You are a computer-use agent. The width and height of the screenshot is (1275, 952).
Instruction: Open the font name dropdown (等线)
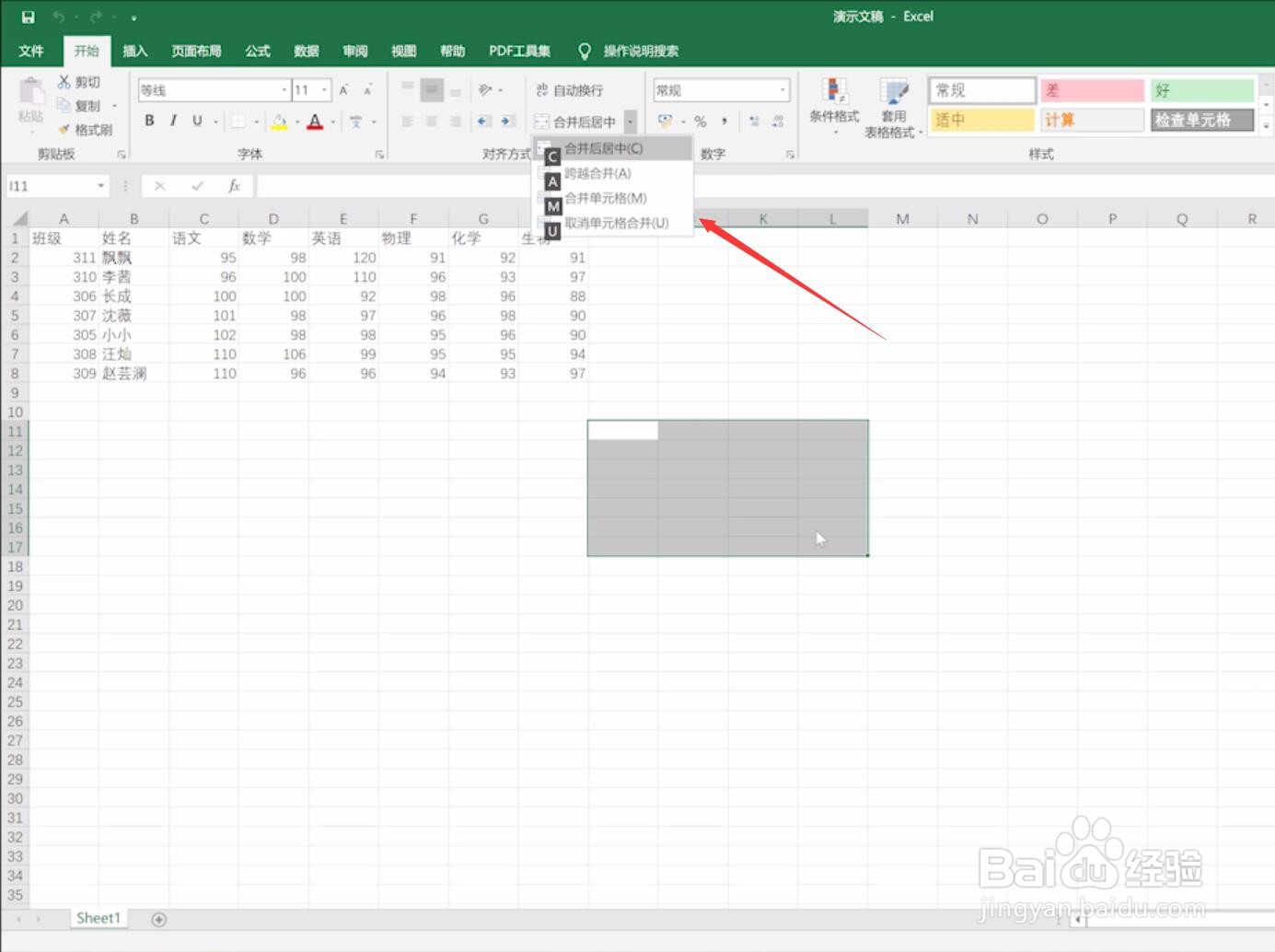tap(284, 89)
